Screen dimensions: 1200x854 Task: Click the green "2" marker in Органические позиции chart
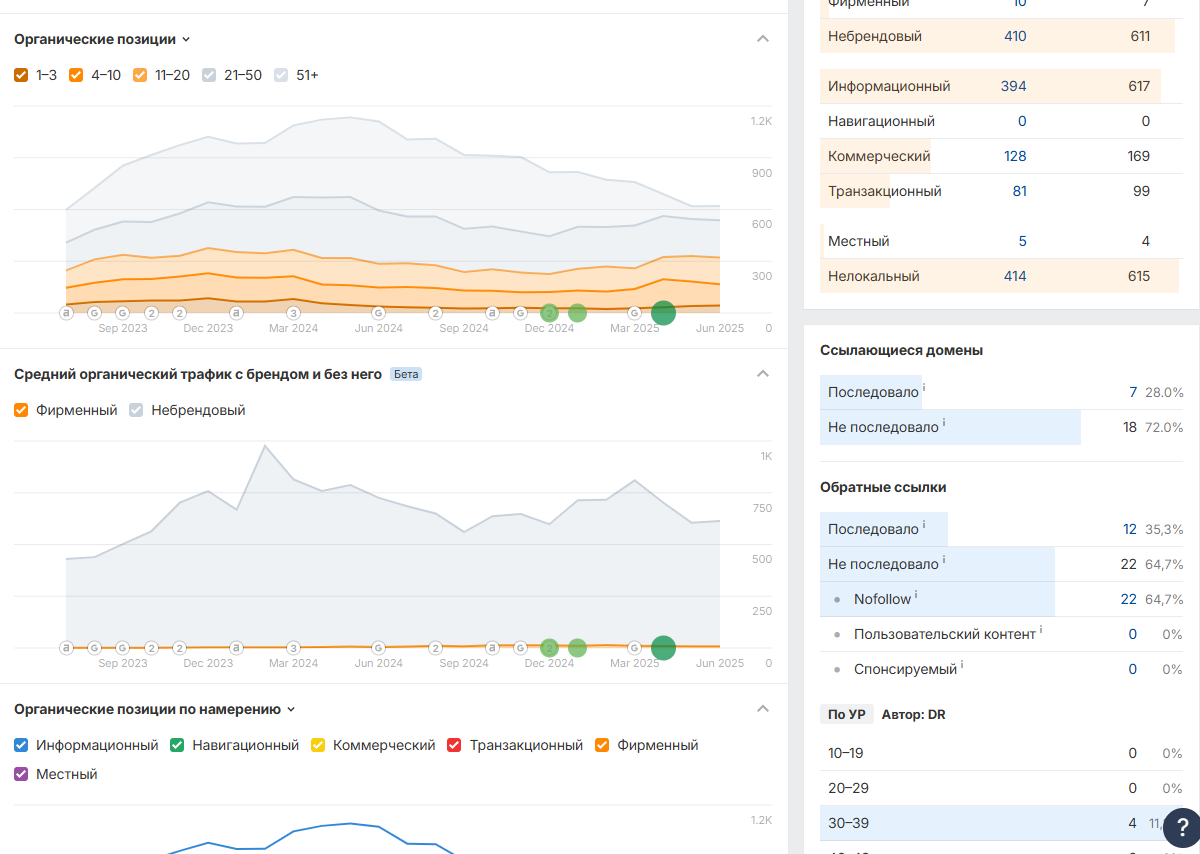549,313
